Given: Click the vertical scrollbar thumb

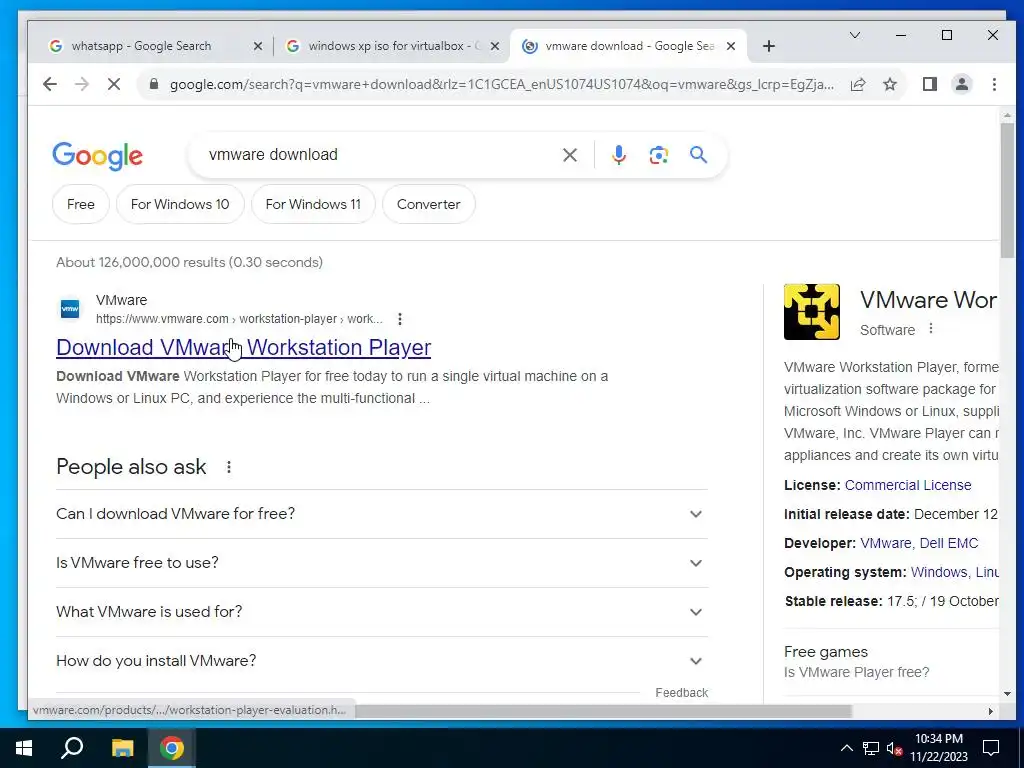Looking at the screenshot, I should (1006, 189).
